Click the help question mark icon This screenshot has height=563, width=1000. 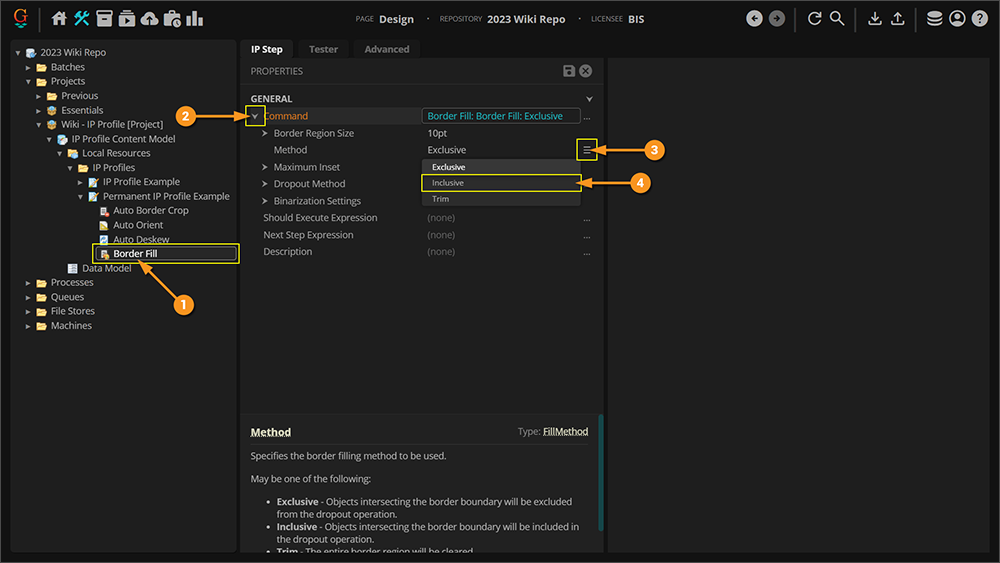pyautogui.click(x=979, y=19)
